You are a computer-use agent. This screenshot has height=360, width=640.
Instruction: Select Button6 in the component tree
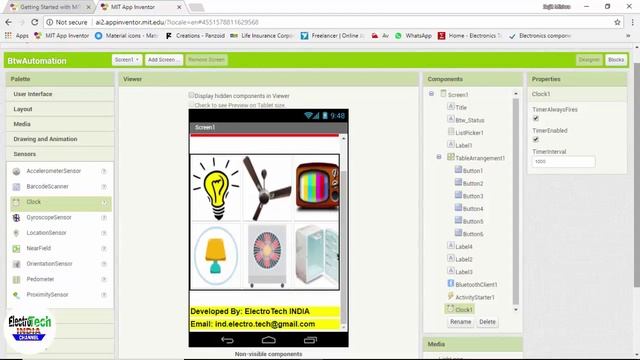(473, 234)
